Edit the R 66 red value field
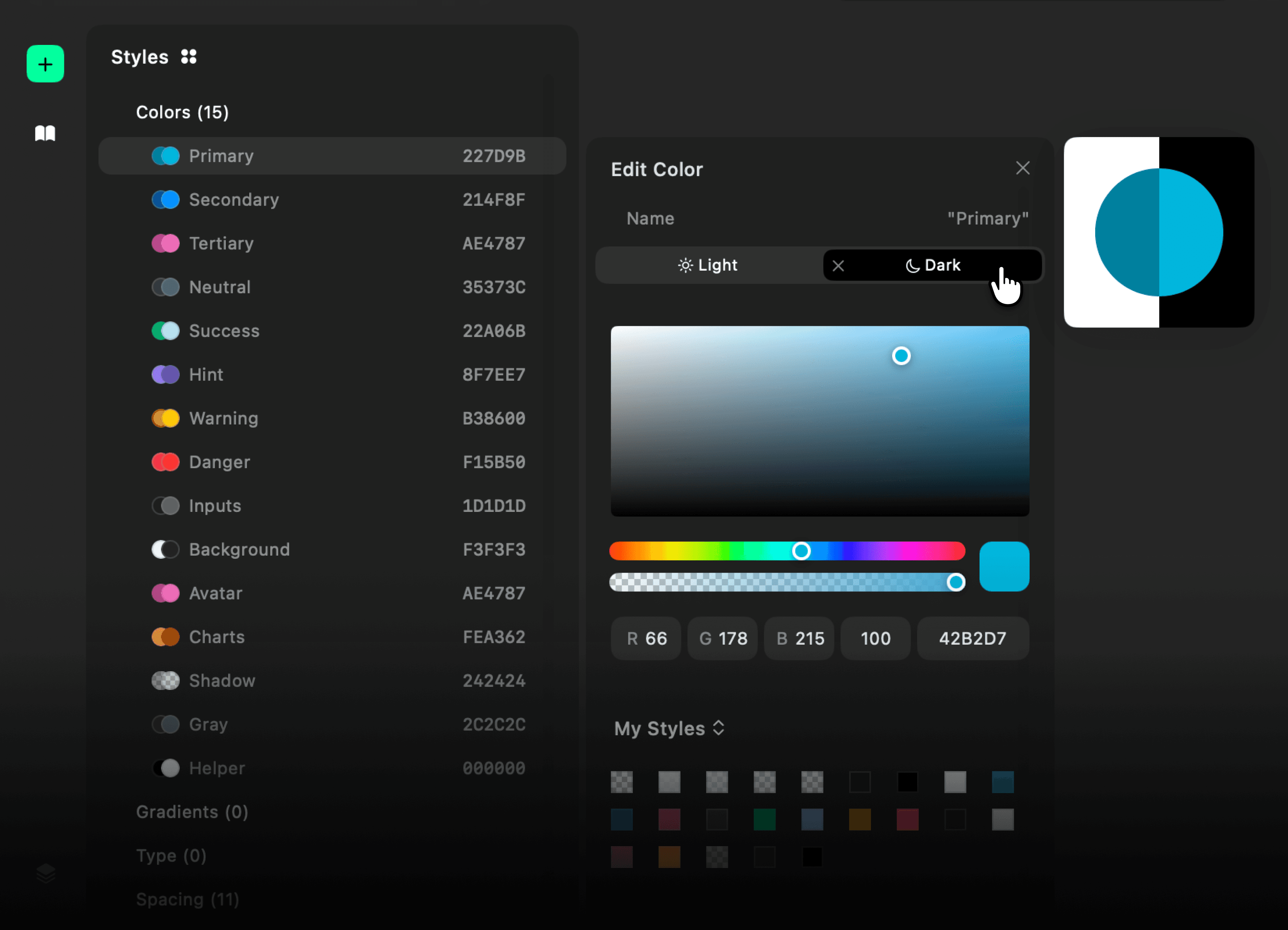Screen dimensions: 1288x930 click(x=646, y=638)
